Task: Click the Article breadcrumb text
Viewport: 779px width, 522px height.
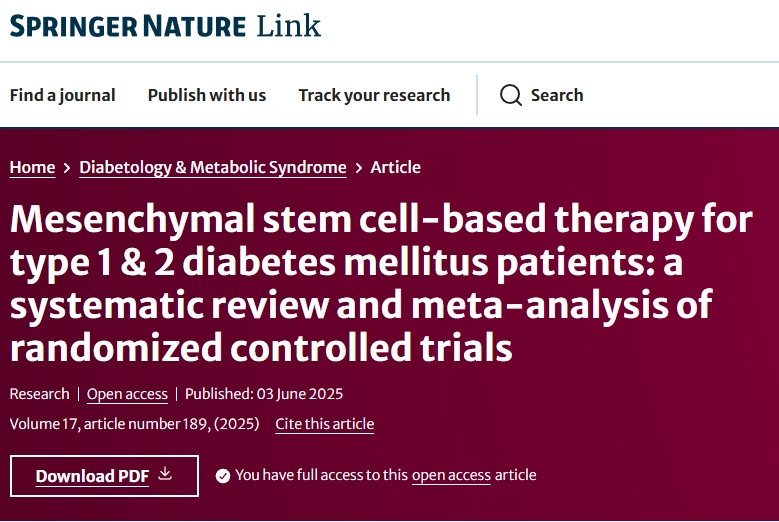Action: click(396, 167)
